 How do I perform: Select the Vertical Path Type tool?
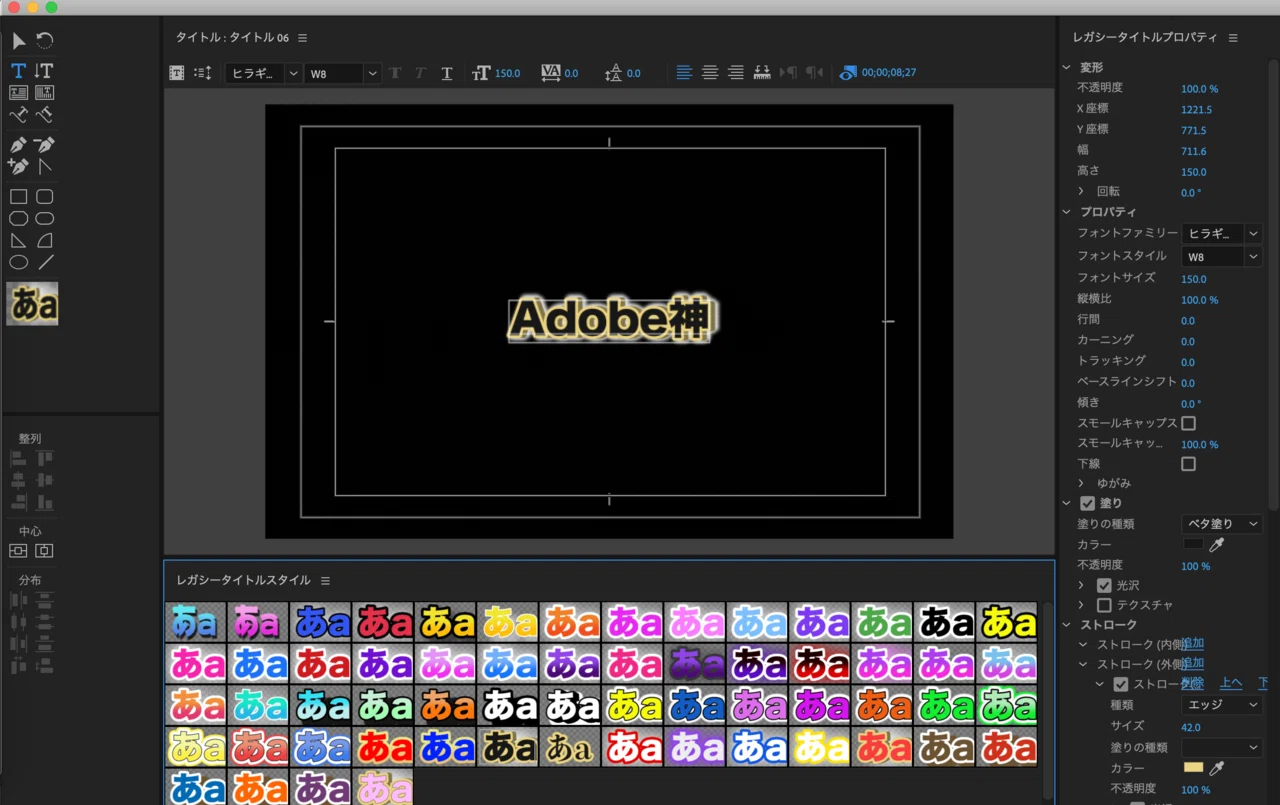44,115
